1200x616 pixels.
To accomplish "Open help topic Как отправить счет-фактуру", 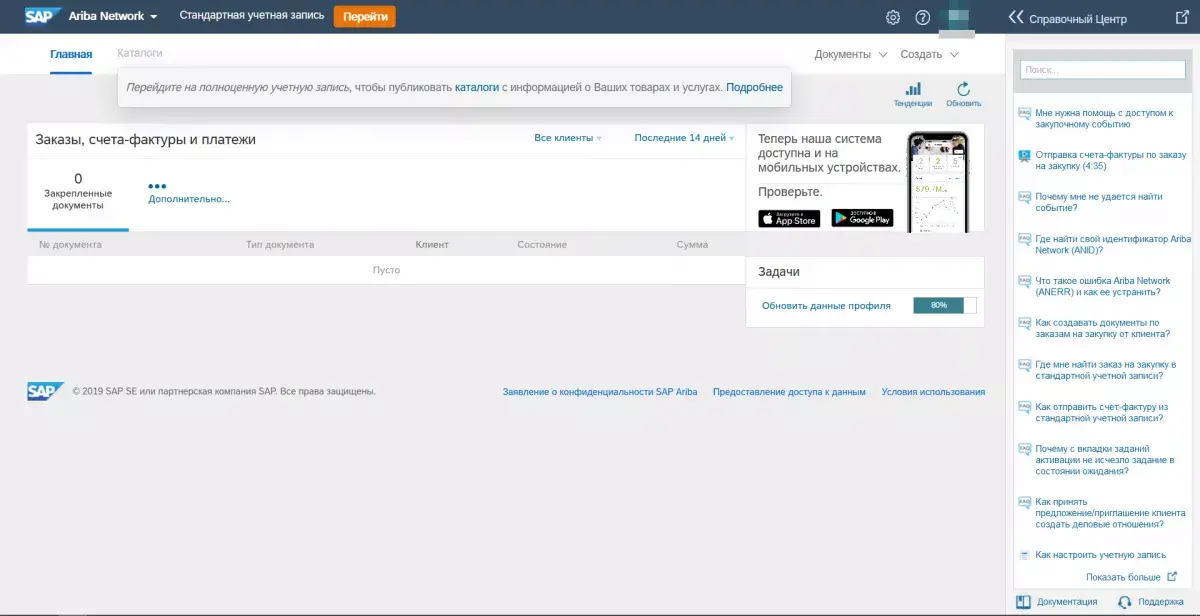I will pyautogui.click(x=1101, y=412).
